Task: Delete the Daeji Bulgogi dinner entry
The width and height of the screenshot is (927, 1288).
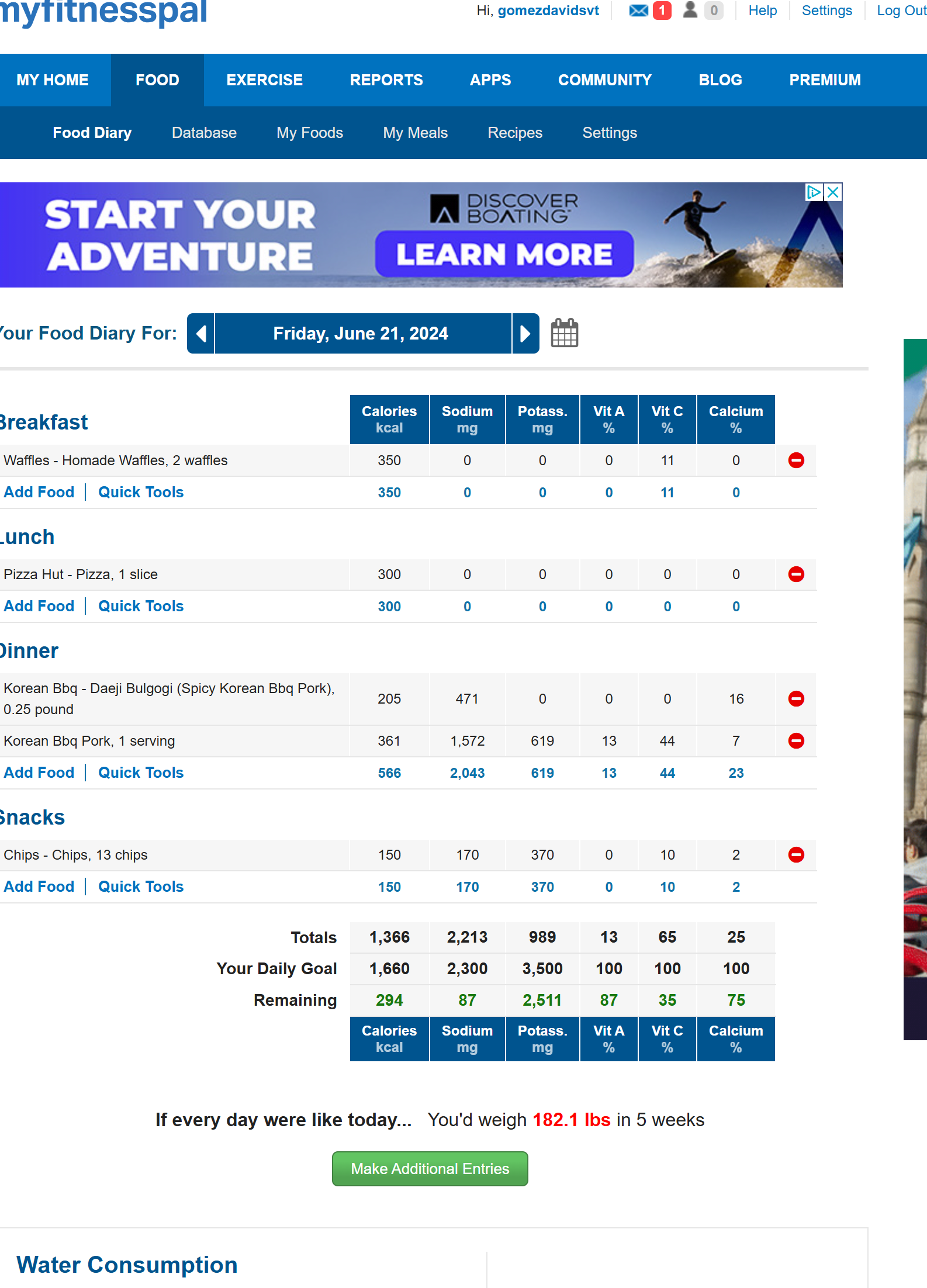Action: click(796, 699)
